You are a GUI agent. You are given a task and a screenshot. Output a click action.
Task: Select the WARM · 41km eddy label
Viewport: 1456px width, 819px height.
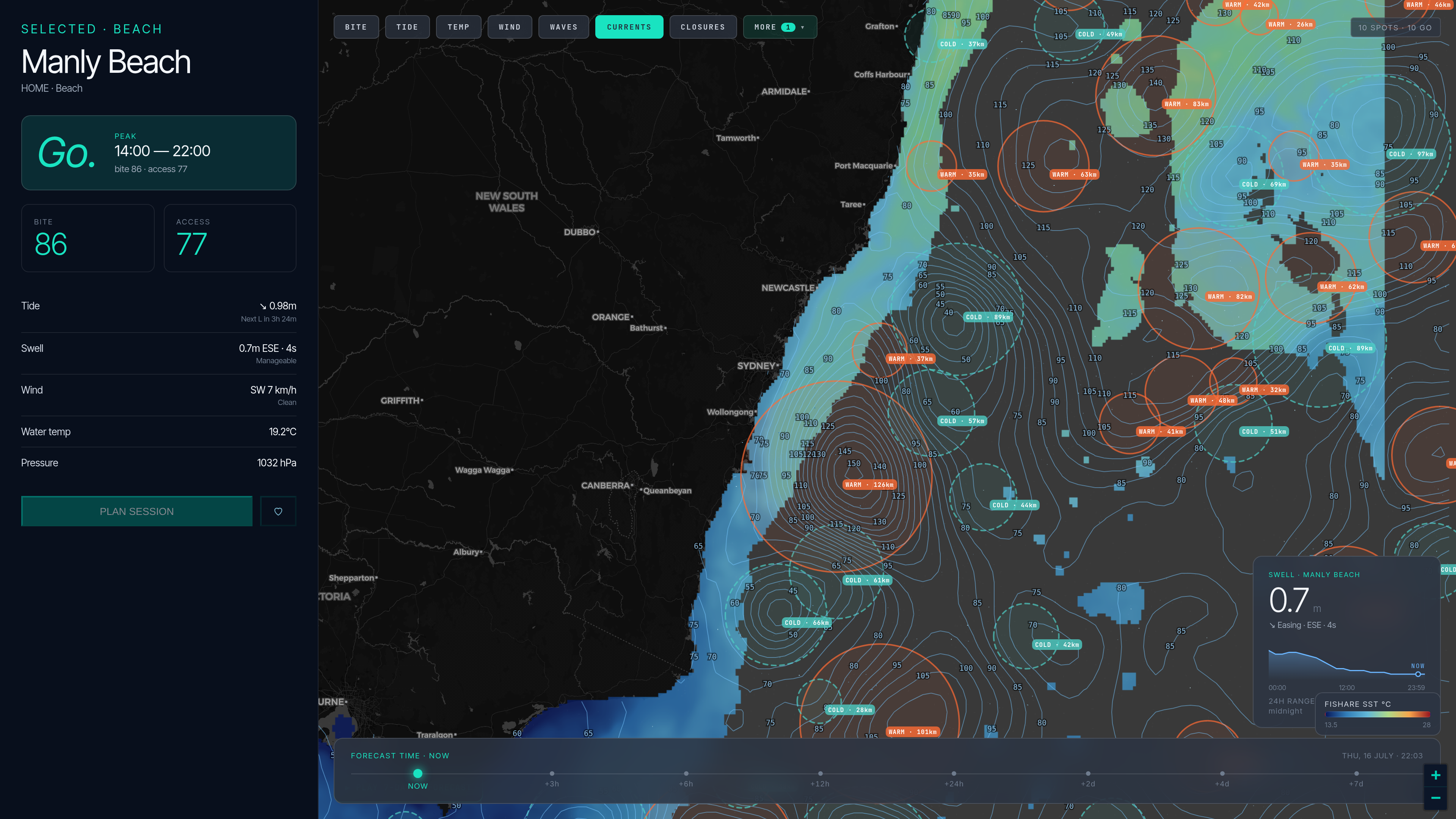(1161, 432)
